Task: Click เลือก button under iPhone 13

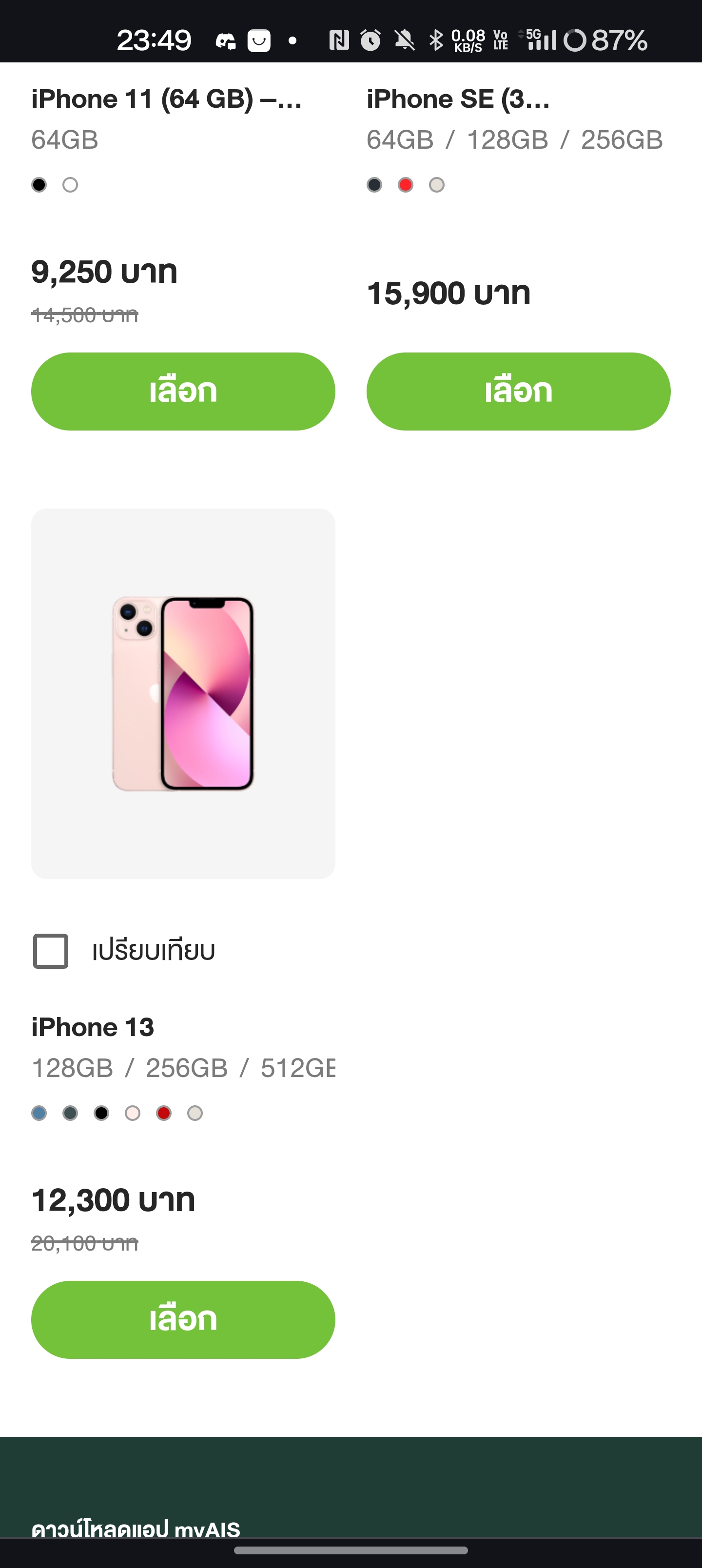Action: tap(183, 1320)
